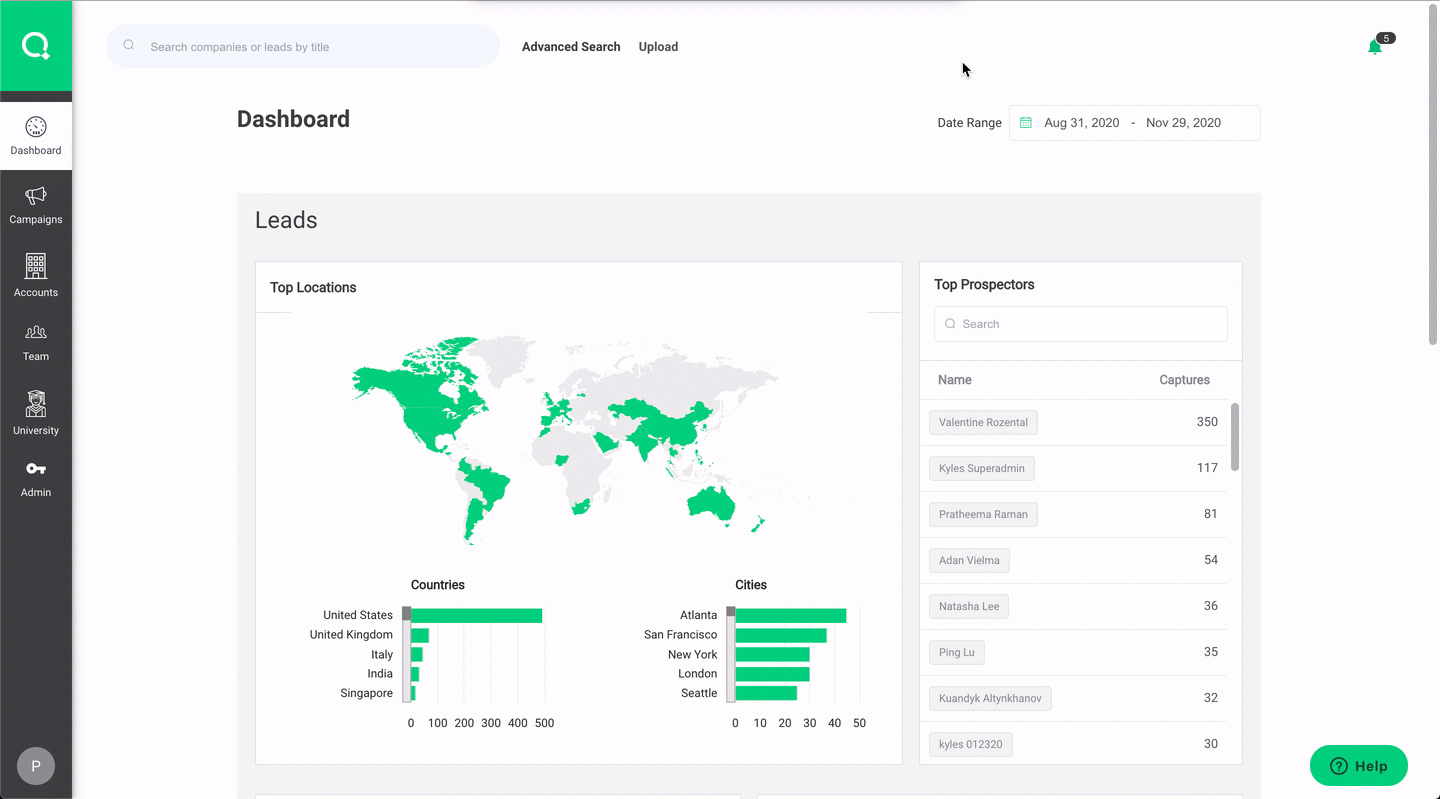Open the Nov 29, 2020 end date picker

[x=1183, y=123]
